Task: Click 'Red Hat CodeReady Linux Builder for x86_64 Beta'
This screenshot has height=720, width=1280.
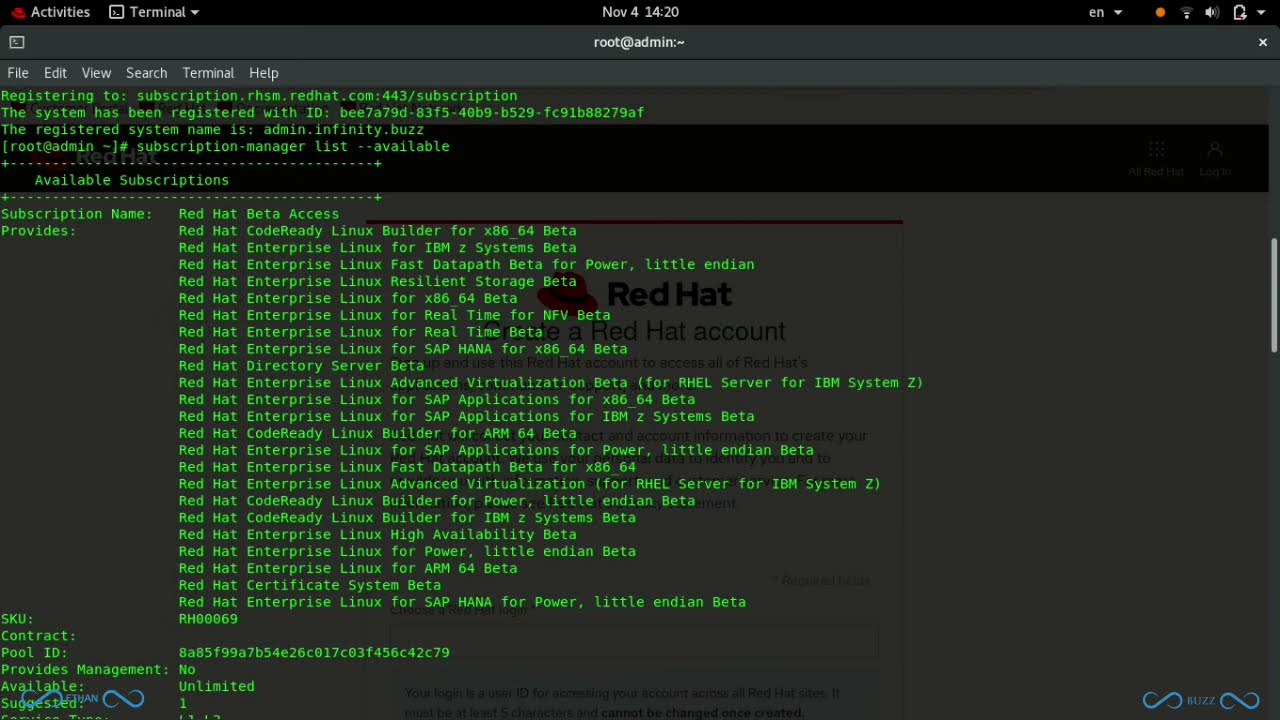Action: [x=377, y=231]
